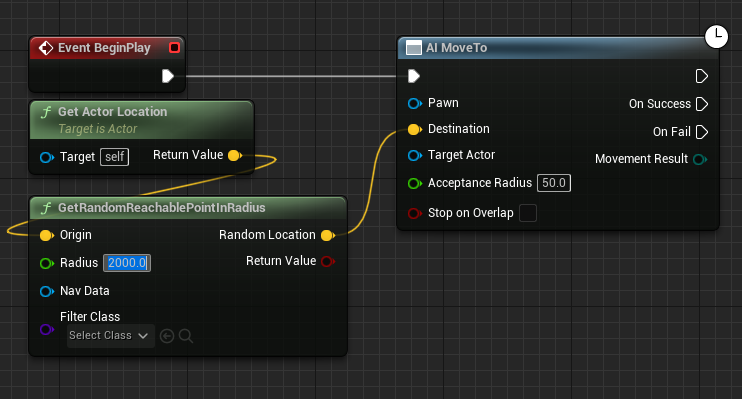Click the Event BeginPlay execution output pin
This screenshot has width=742, height=399.
point(168,76)
